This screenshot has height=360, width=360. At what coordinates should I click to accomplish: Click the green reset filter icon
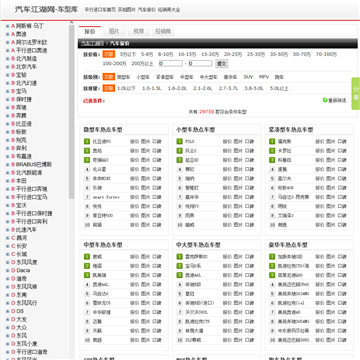pos(325,100)
